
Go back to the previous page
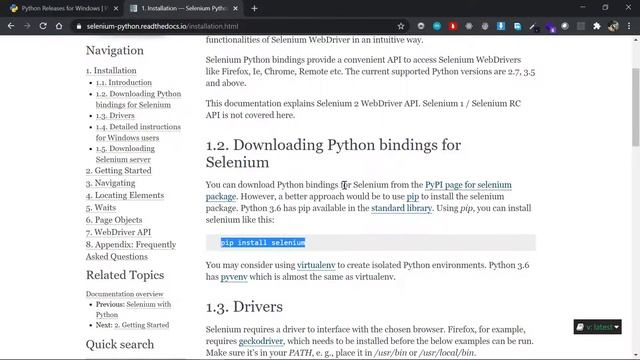click(11, 26)
